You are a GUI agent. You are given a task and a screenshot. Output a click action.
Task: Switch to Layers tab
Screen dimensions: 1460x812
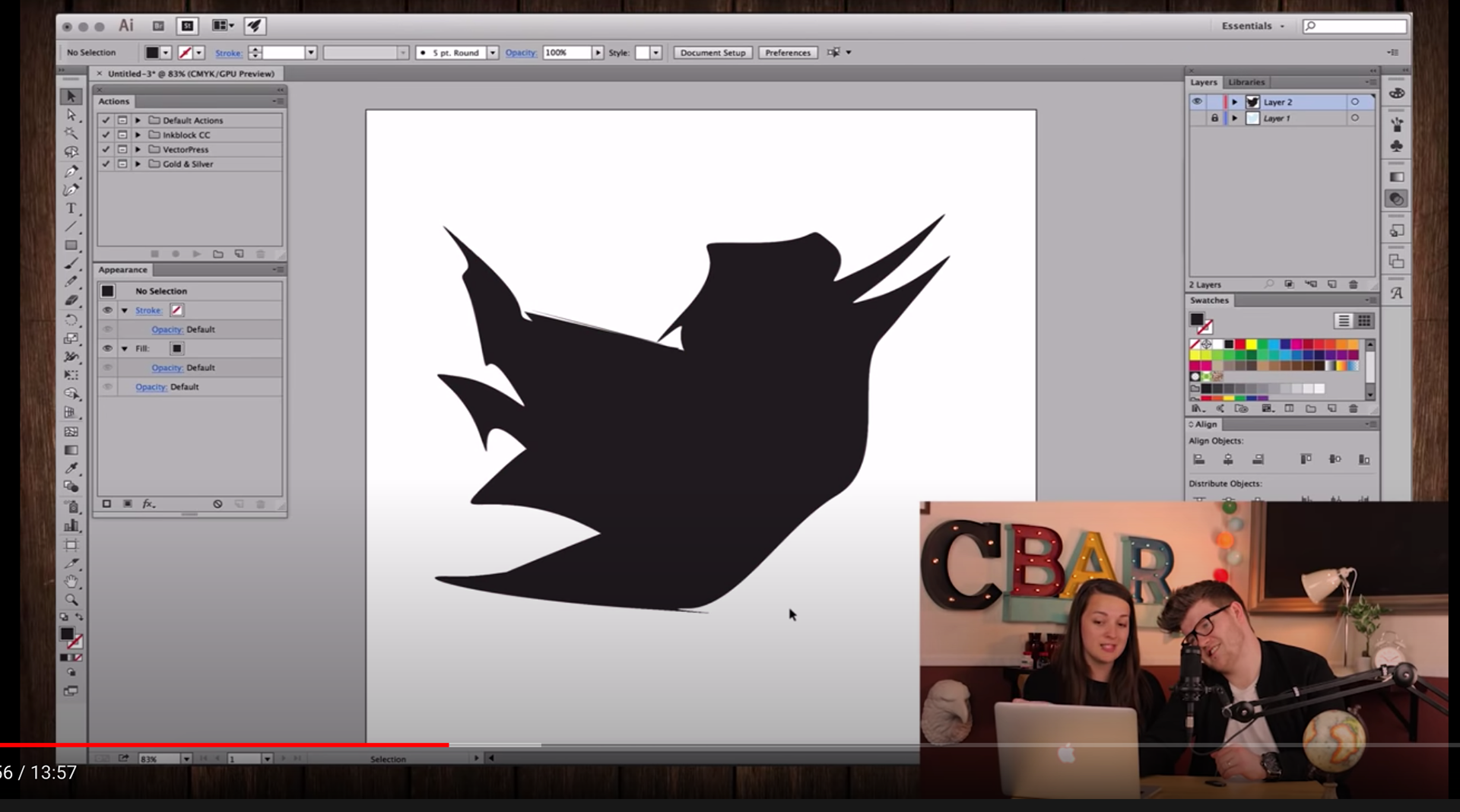point(1203,82)
